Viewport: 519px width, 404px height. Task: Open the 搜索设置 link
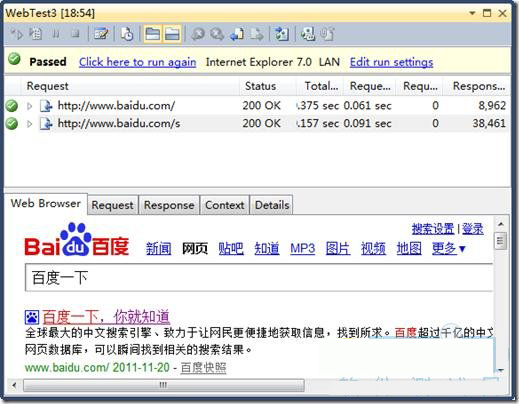click(433, 229)
